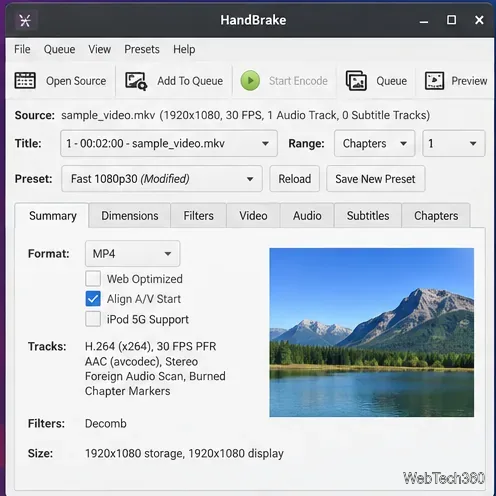This screenshot has height=496, width=496.
Task: Switch to the Dimensions tab
Action: (x=130, y=216)
